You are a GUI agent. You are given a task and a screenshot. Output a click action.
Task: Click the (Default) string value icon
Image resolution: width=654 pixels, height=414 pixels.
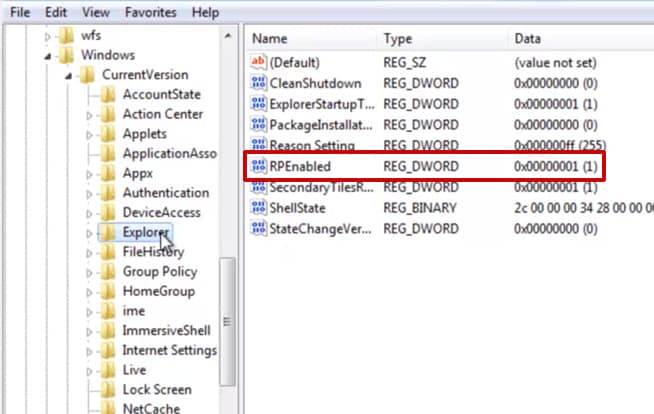[x=257, y=62]
